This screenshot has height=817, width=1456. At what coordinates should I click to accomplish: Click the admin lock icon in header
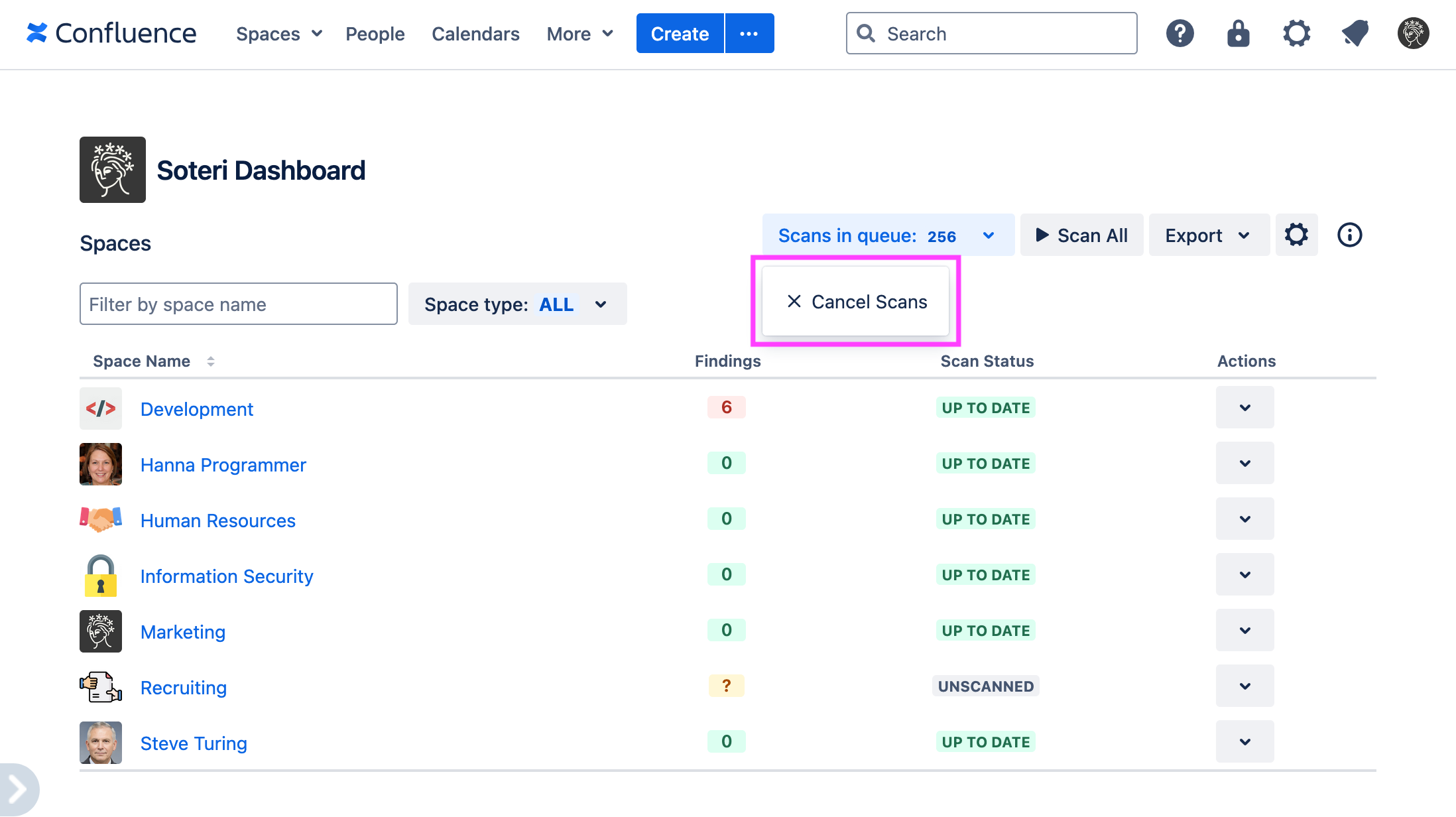click(1238, 33)
